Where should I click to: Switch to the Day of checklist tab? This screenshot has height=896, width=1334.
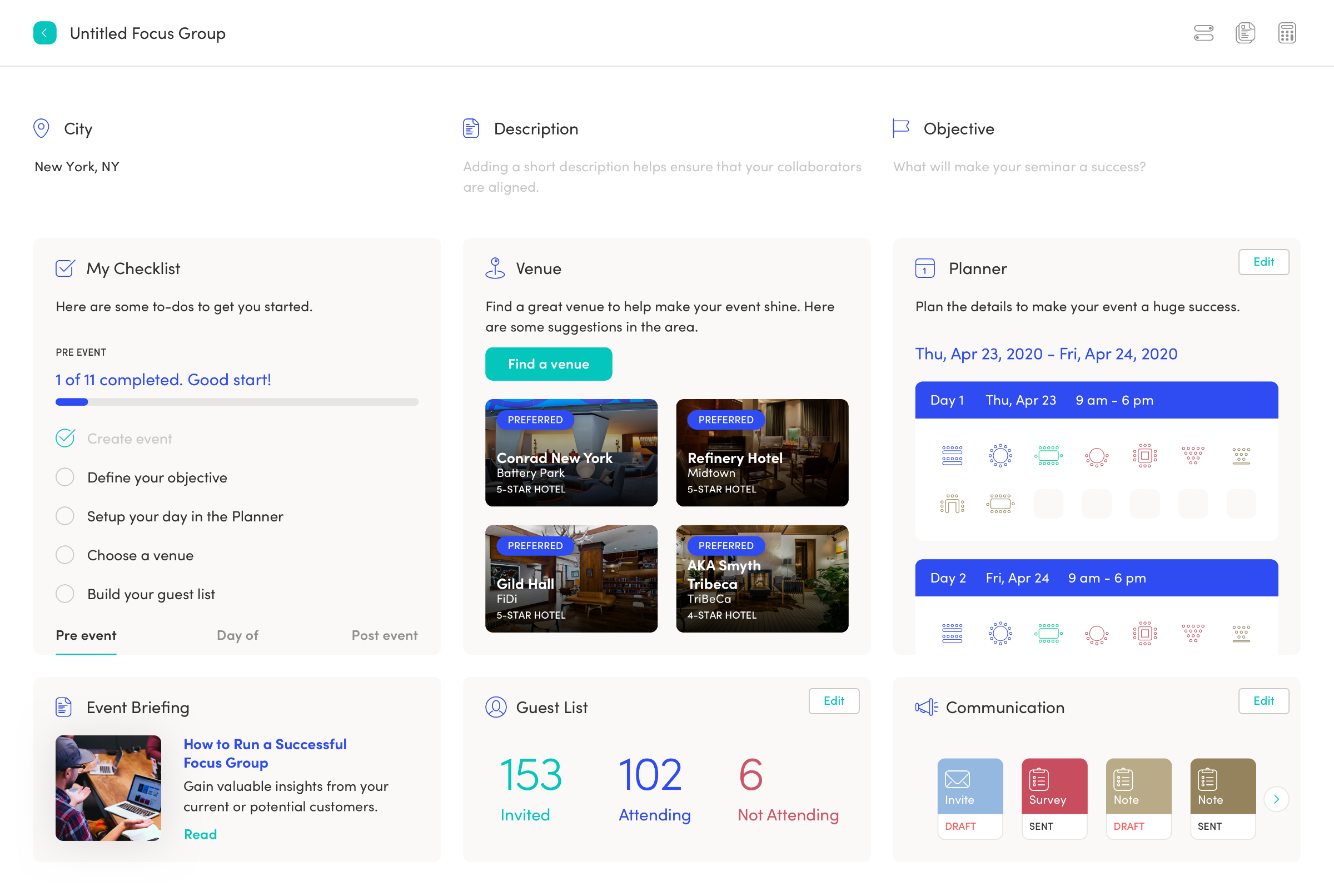(x=237, y=635)
